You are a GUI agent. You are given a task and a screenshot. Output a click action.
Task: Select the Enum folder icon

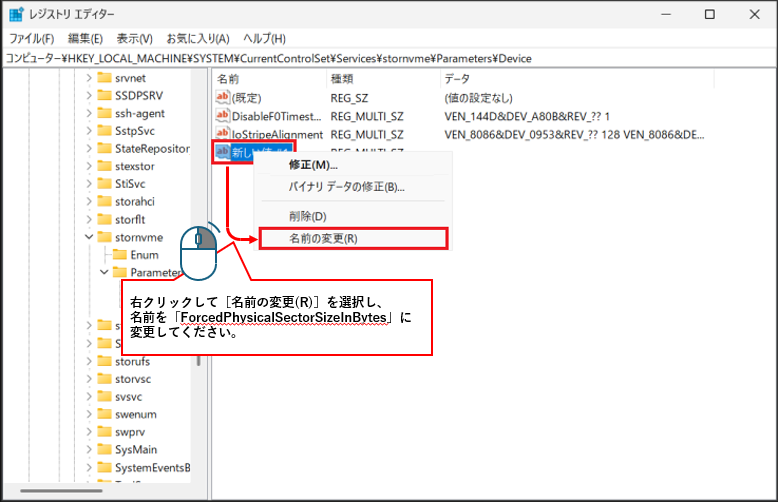tap(120, 254)
